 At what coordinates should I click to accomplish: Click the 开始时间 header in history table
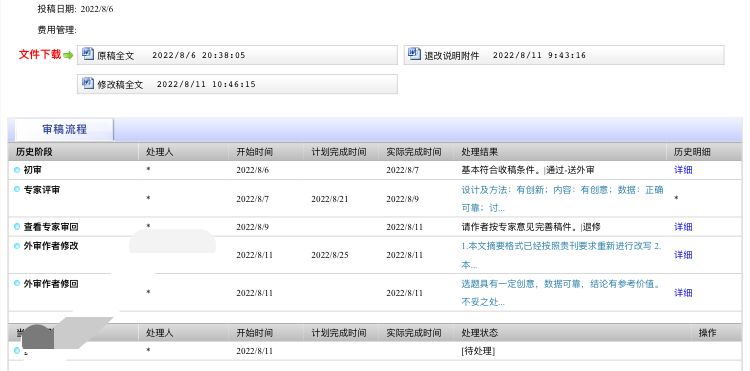click(x=254, y=152)
